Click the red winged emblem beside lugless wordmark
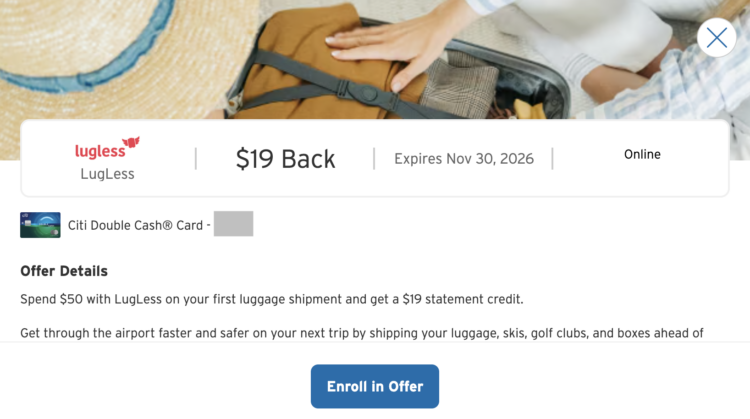 click(131, 143)
